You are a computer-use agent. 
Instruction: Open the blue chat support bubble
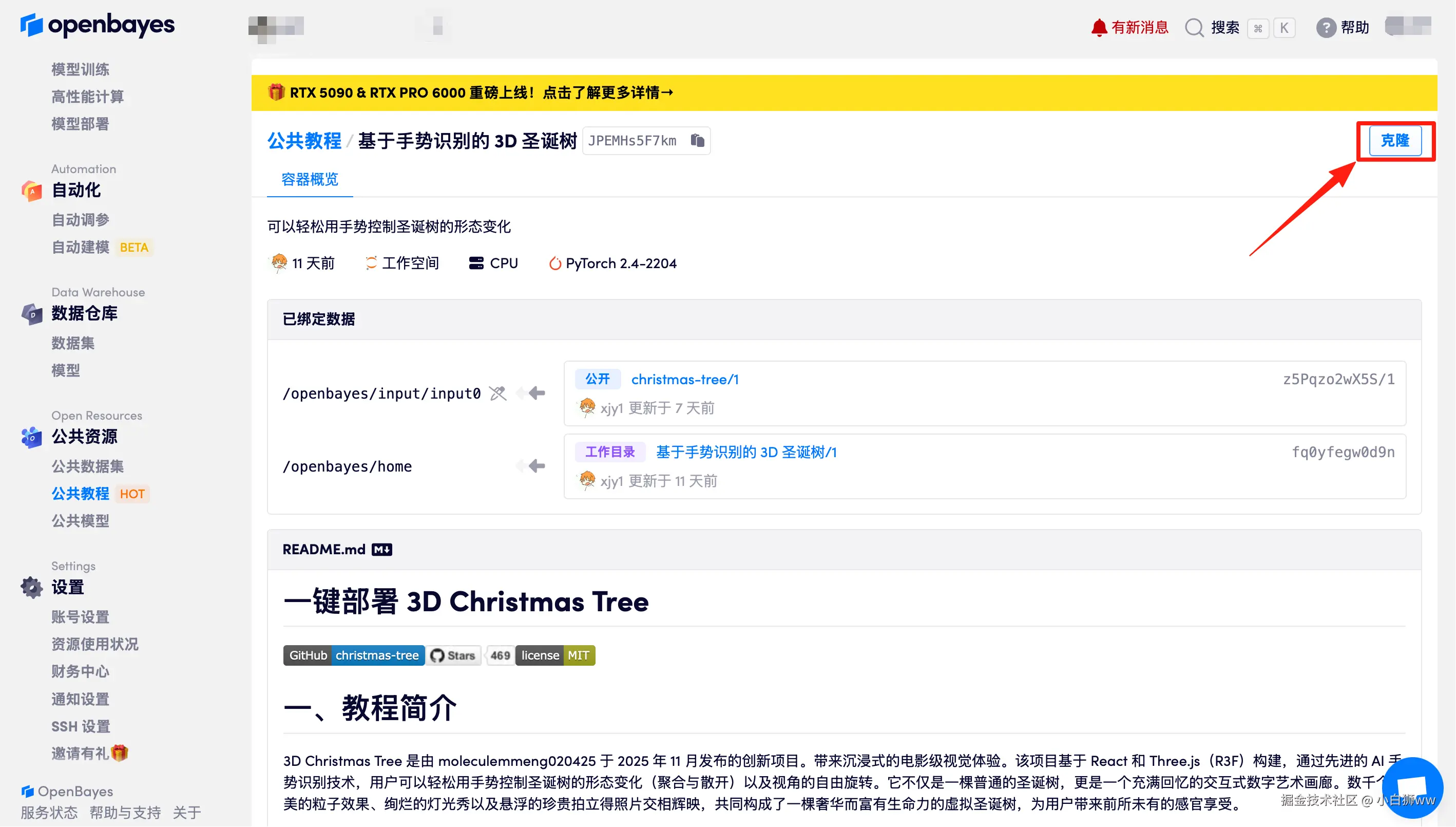[1412, 788]
